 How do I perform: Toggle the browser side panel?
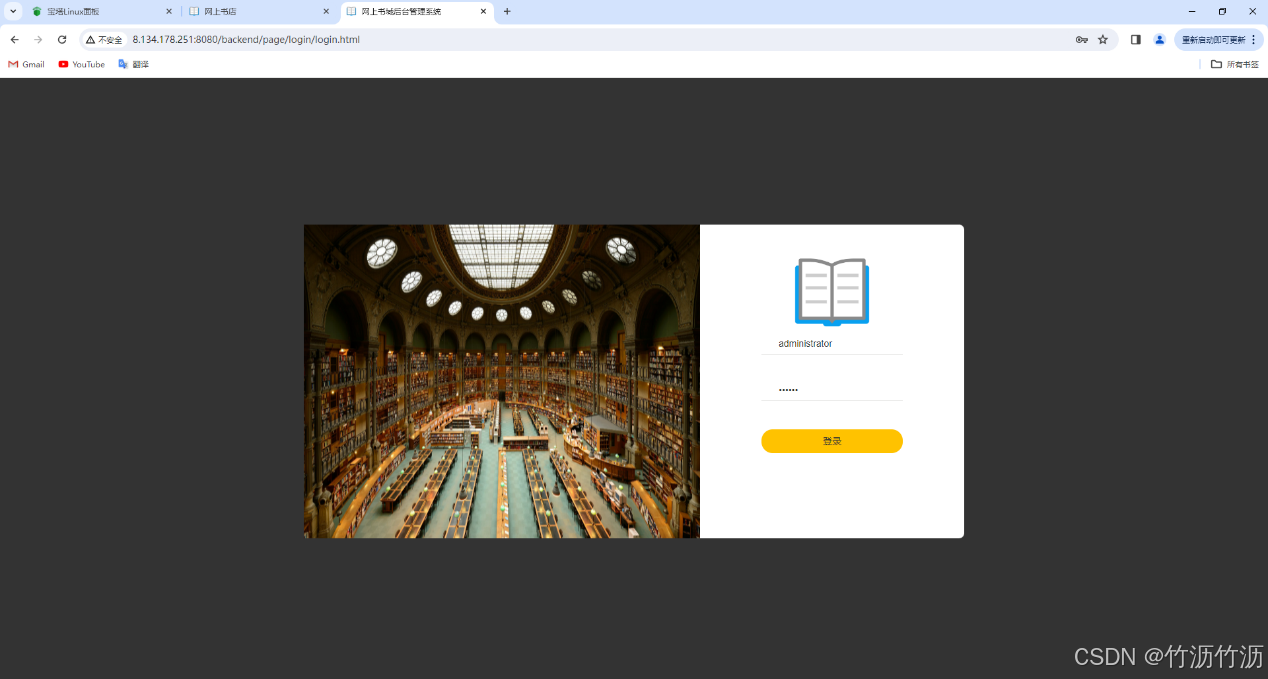(1135, 40)
